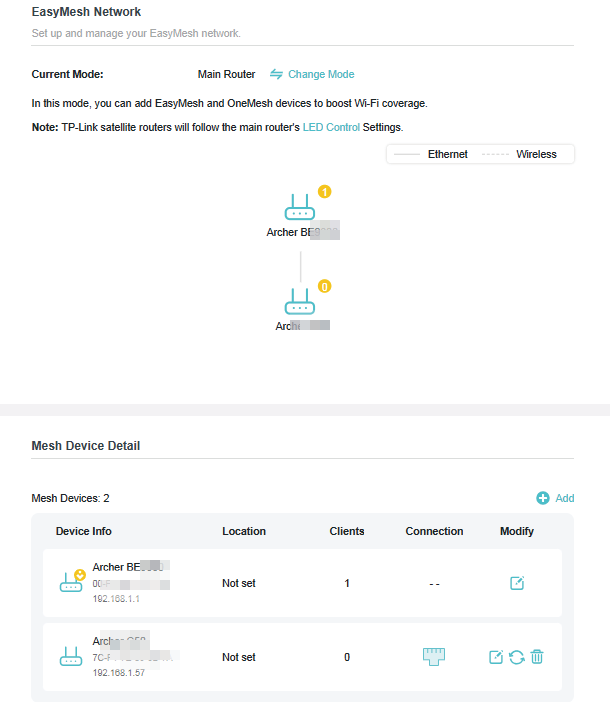Select the satellite router icon in topology
Screen dimensions: 610x702
300,301
